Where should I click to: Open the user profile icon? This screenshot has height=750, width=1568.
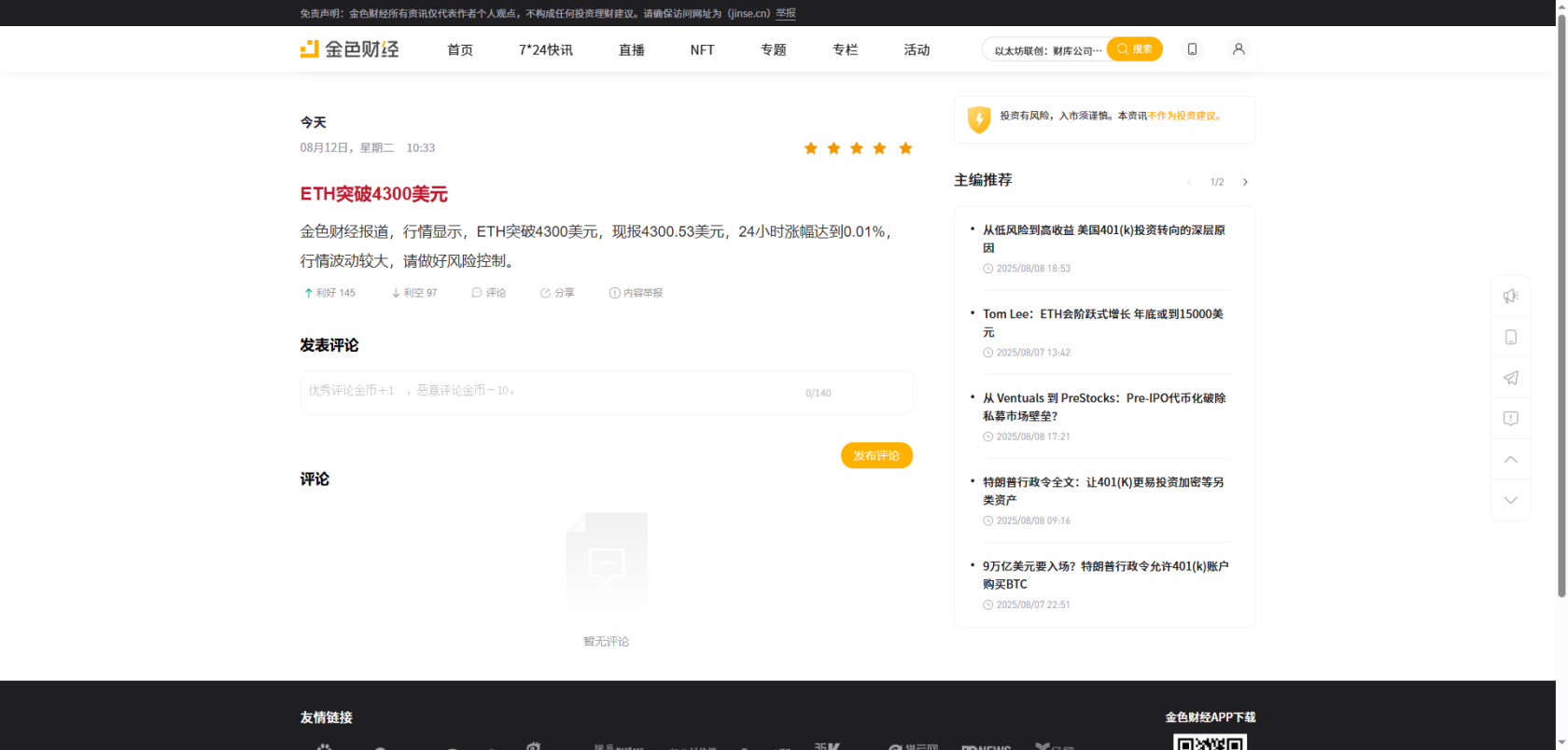1239,49
